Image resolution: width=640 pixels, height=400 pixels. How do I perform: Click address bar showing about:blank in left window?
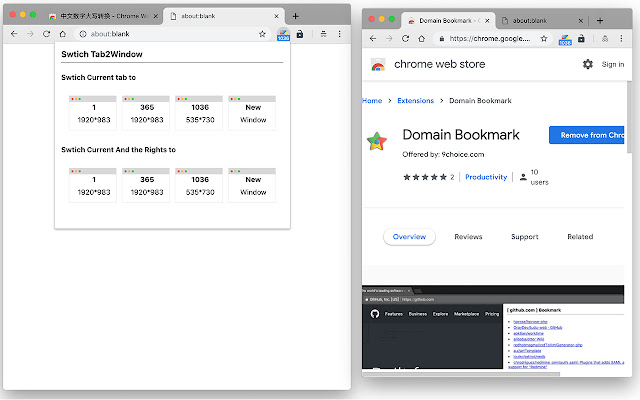click(x=171, y=34)
